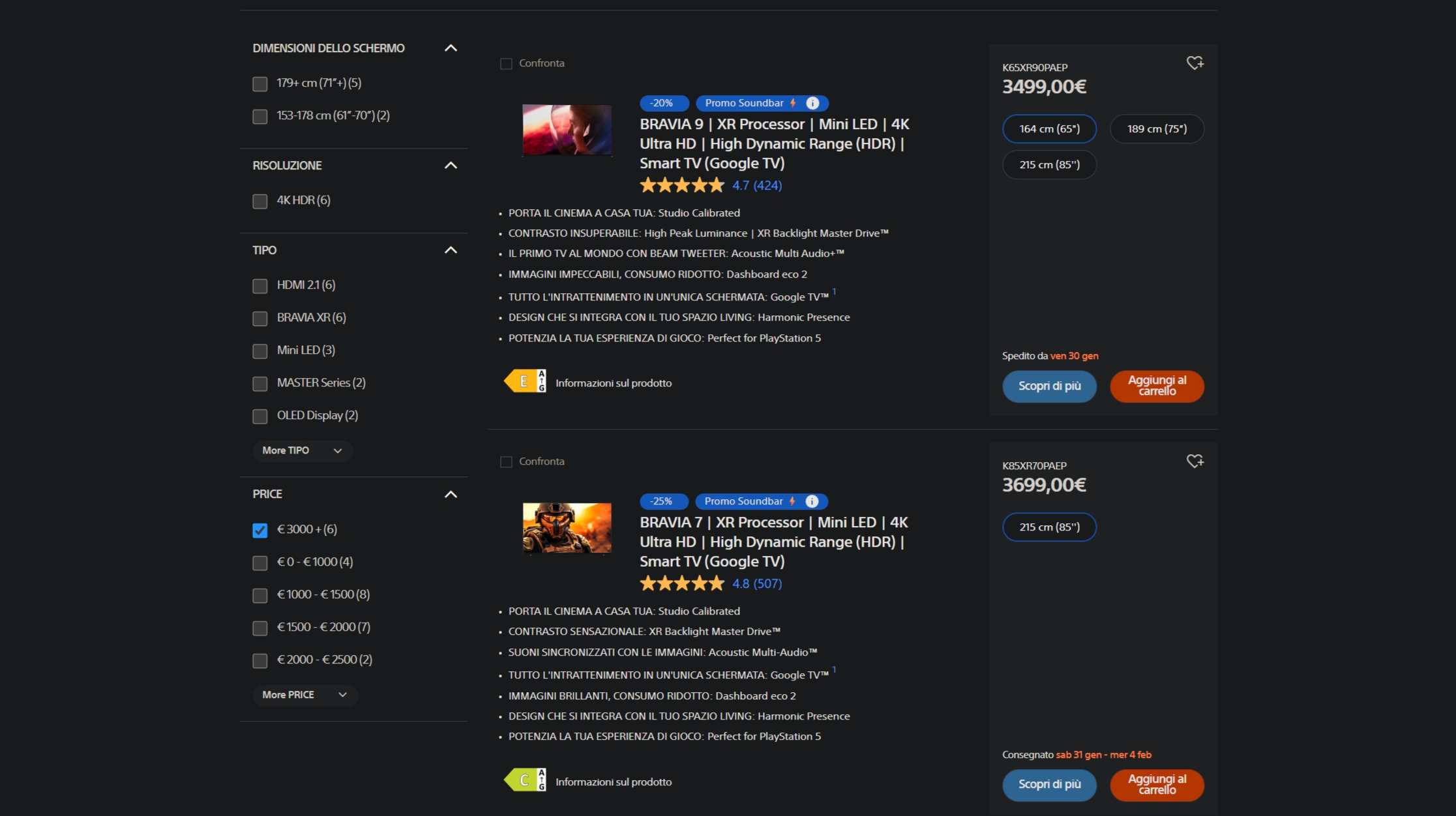The height and width of the screenshot is (816, 1456).
Task: Check Confronta for BRAVIA 9
Action: (x=506, y=64)
